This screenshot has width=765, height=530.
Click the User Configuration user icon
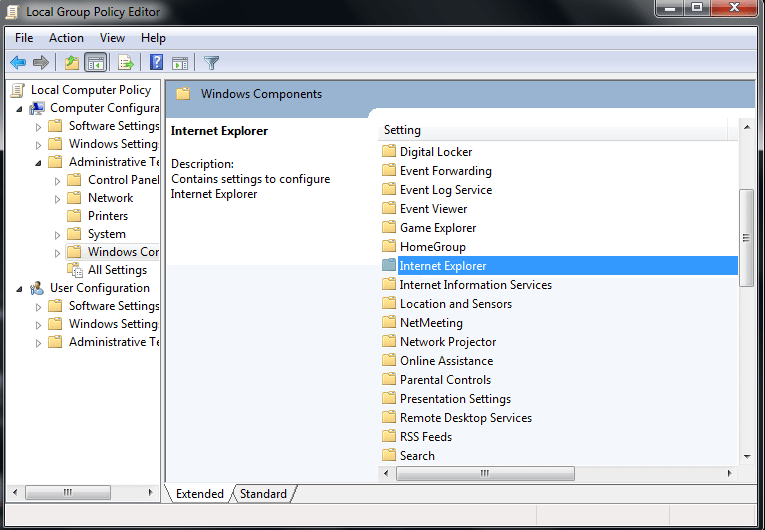point(37,288)
